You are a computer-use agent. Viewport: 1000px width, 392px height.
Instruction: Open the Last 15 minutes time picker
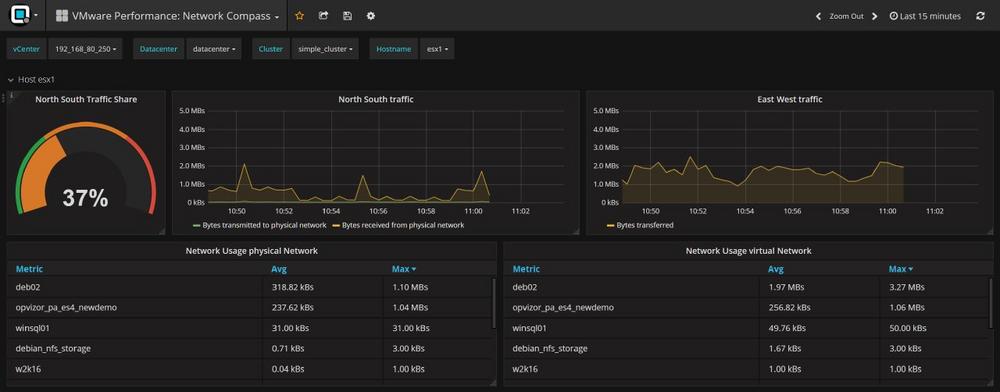(x=925, y=17)
